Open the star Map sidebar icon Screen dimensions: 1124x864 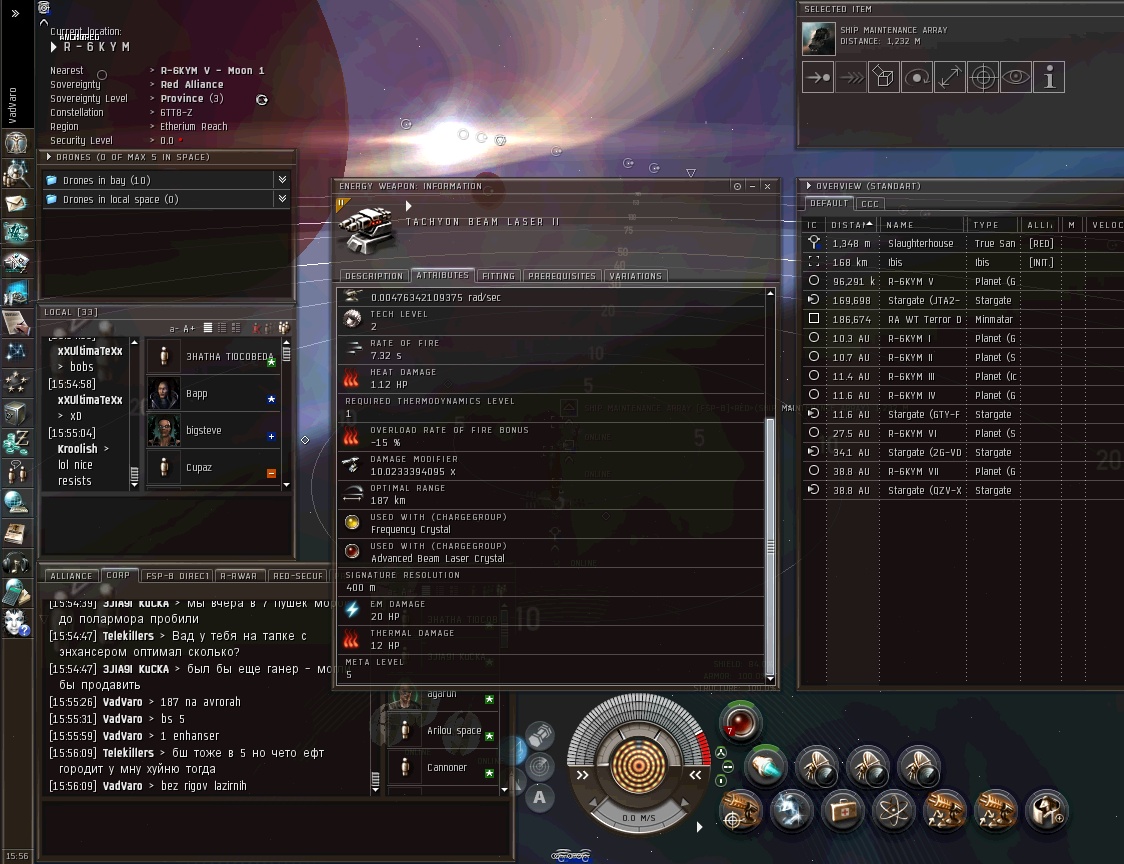16,351
